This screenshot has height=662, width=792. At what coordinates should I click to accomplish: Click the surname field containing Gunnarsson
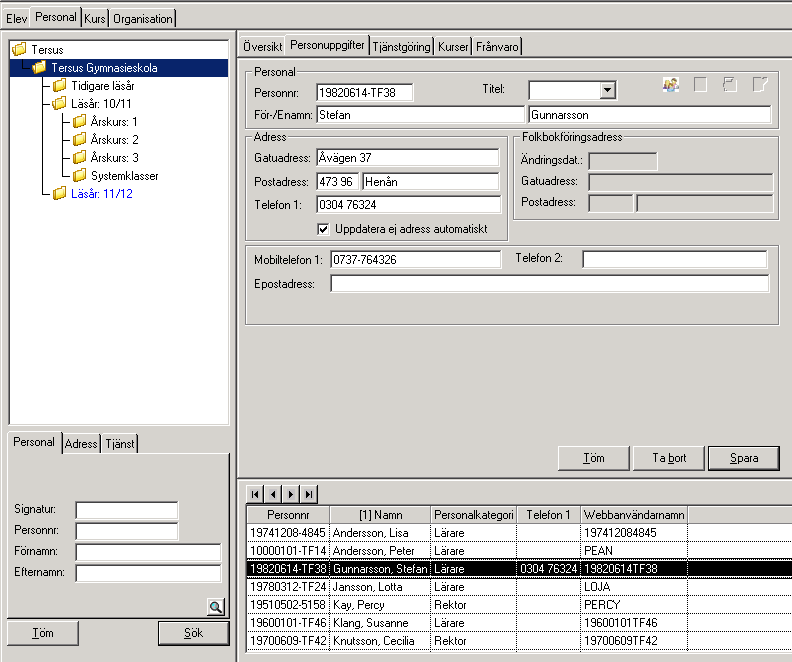(650, 115)
